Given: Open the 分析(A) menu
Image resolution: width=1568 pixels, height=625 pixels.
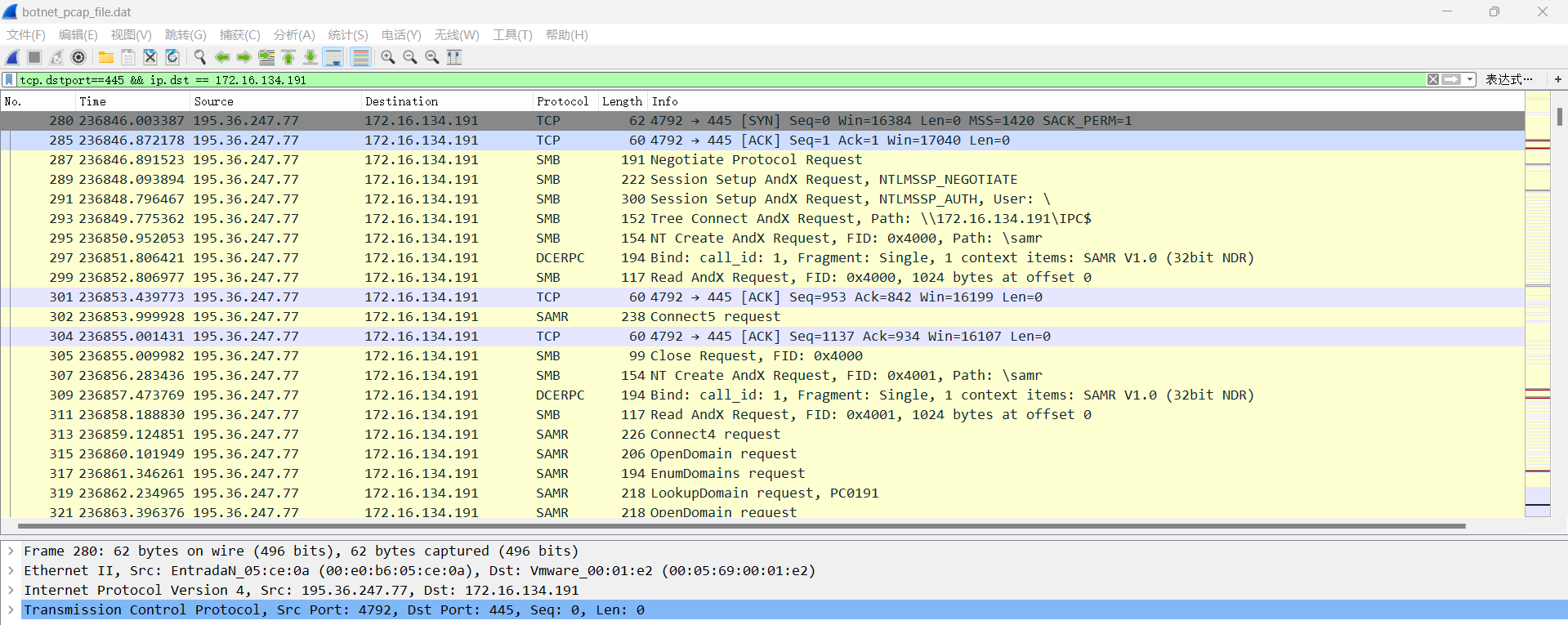Looking at the screenshot, I should [294, 35].
